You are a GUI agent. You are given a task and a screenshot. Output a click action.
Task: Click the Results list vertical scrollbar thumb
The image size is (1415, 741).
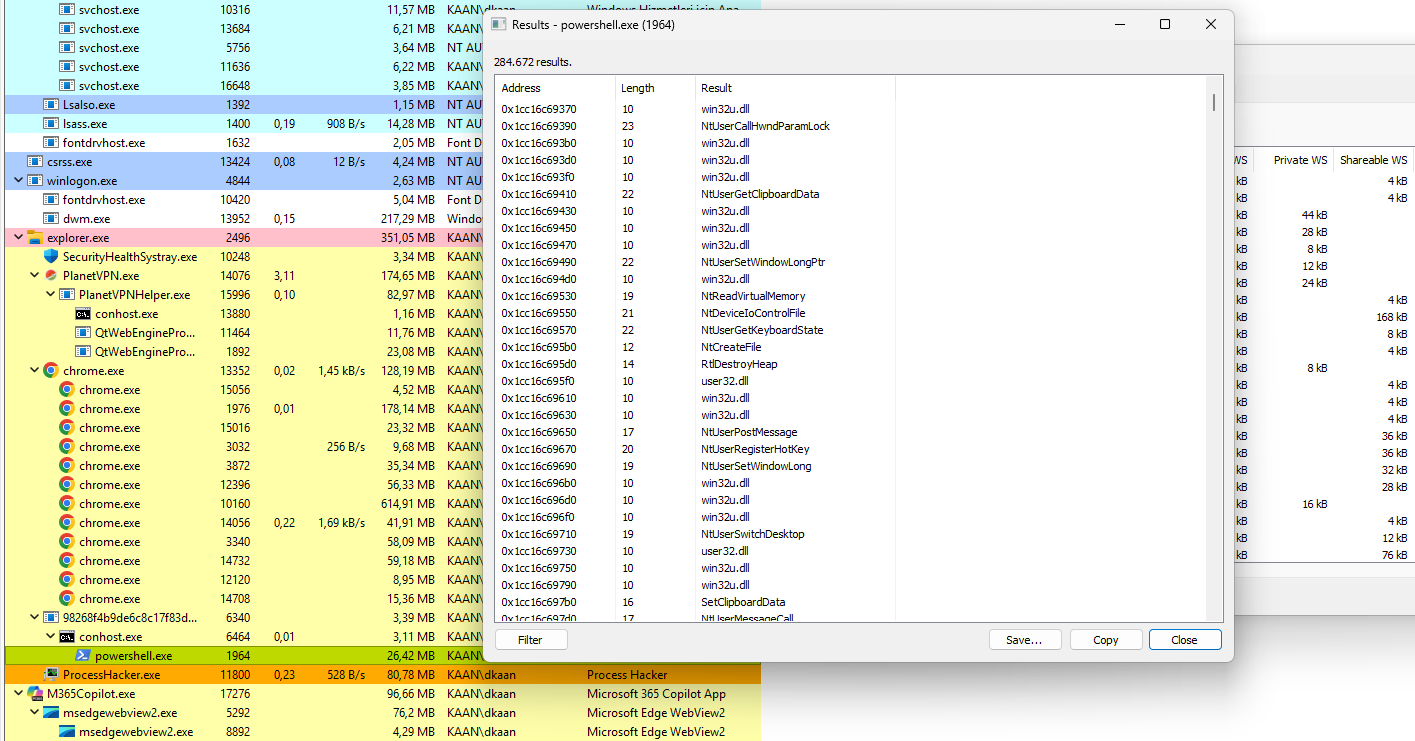[1214, 102]
